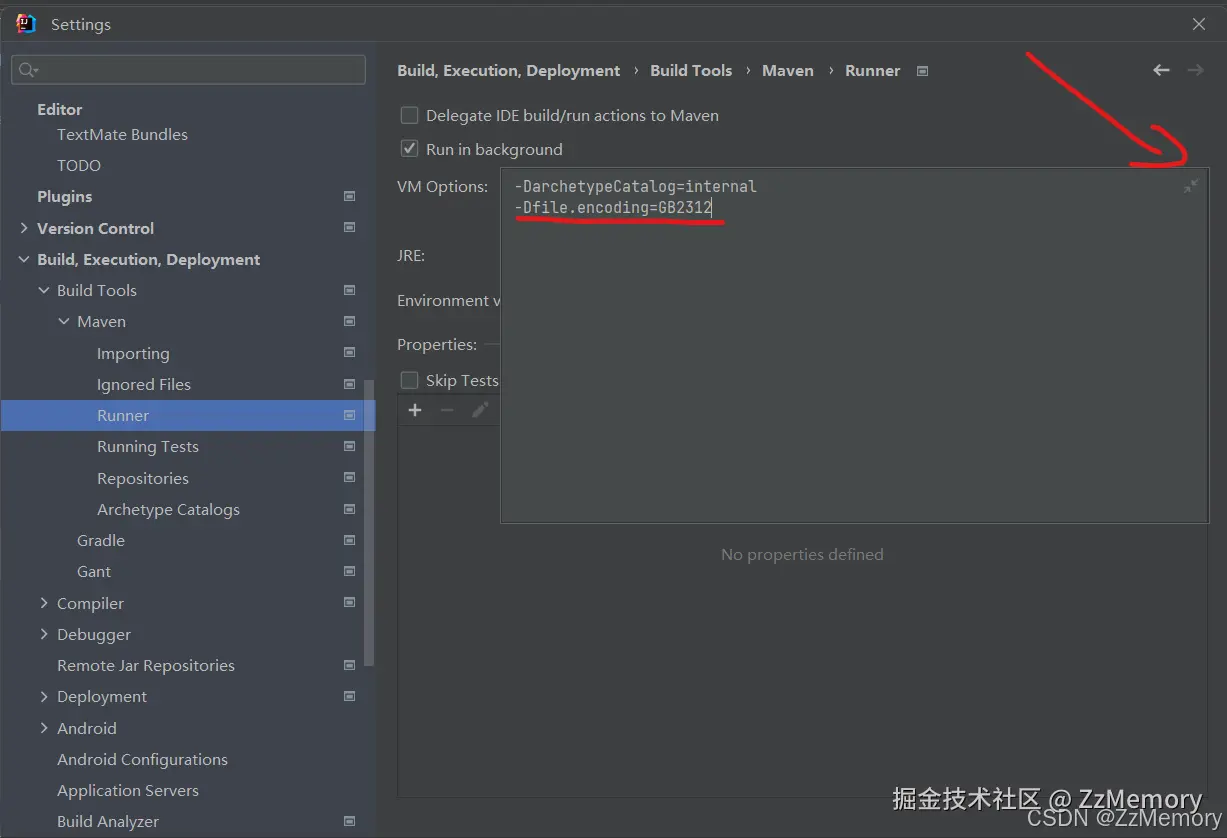Click inside the VM Options text area
The image size is (1227, 838).
coord(855,345)
